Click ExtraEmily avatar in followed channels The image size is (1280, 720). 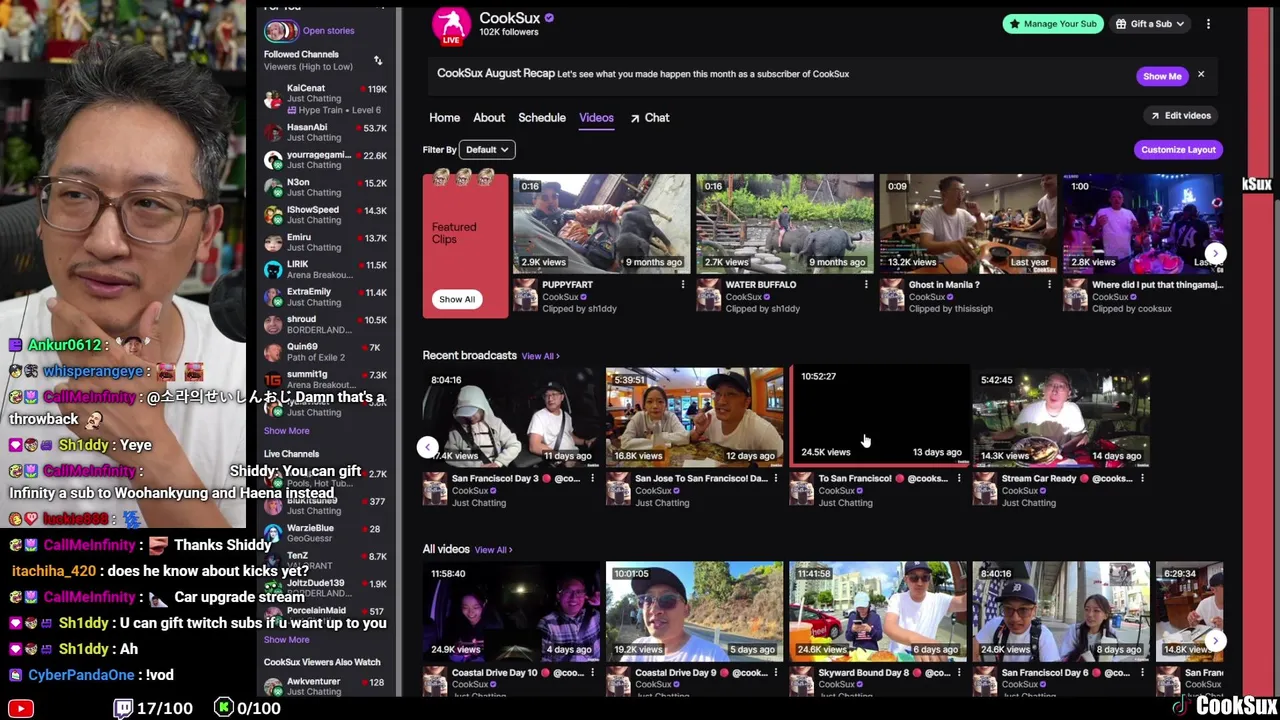273,297
